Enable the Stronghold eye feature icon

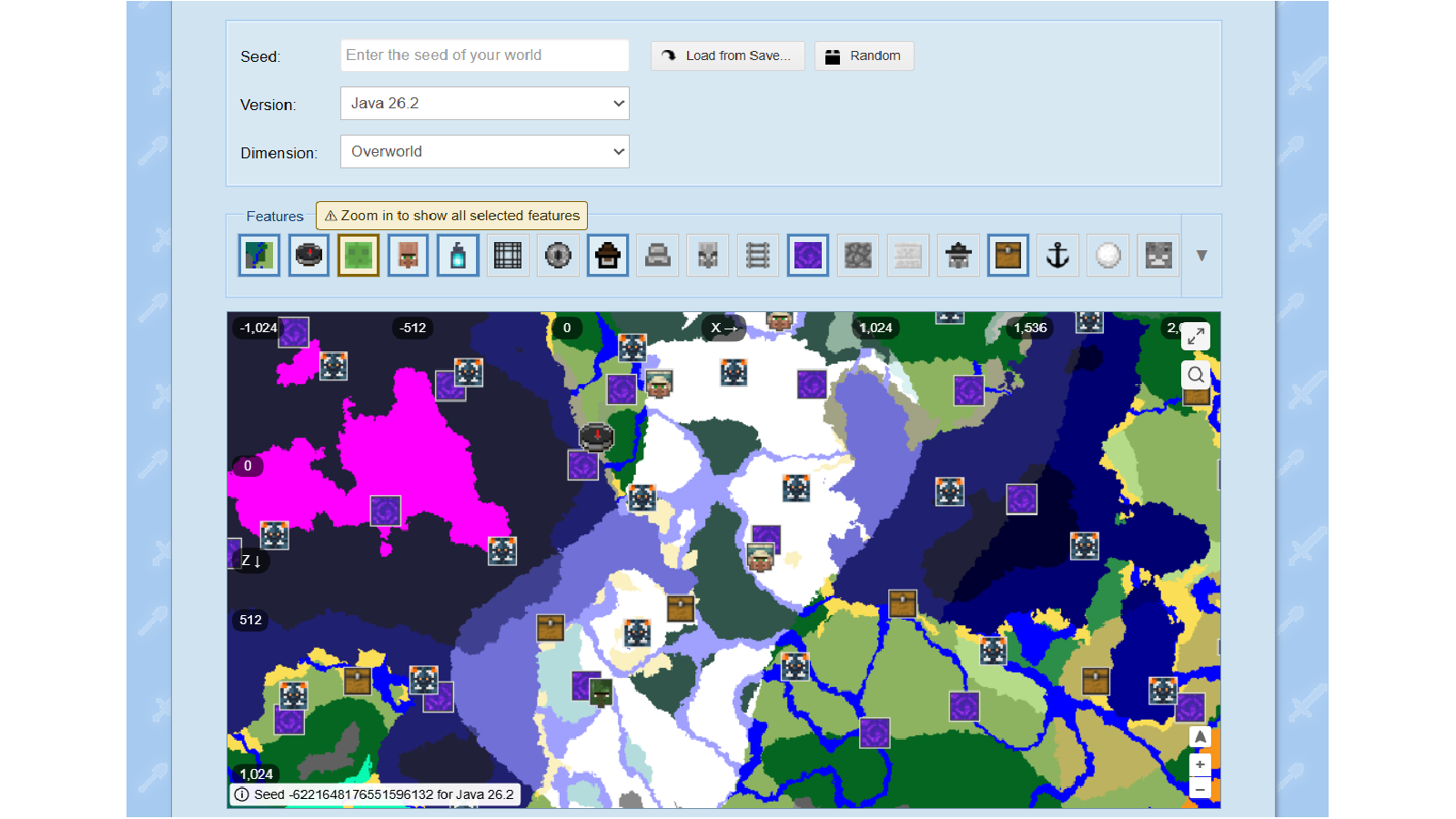coord(558,256)
